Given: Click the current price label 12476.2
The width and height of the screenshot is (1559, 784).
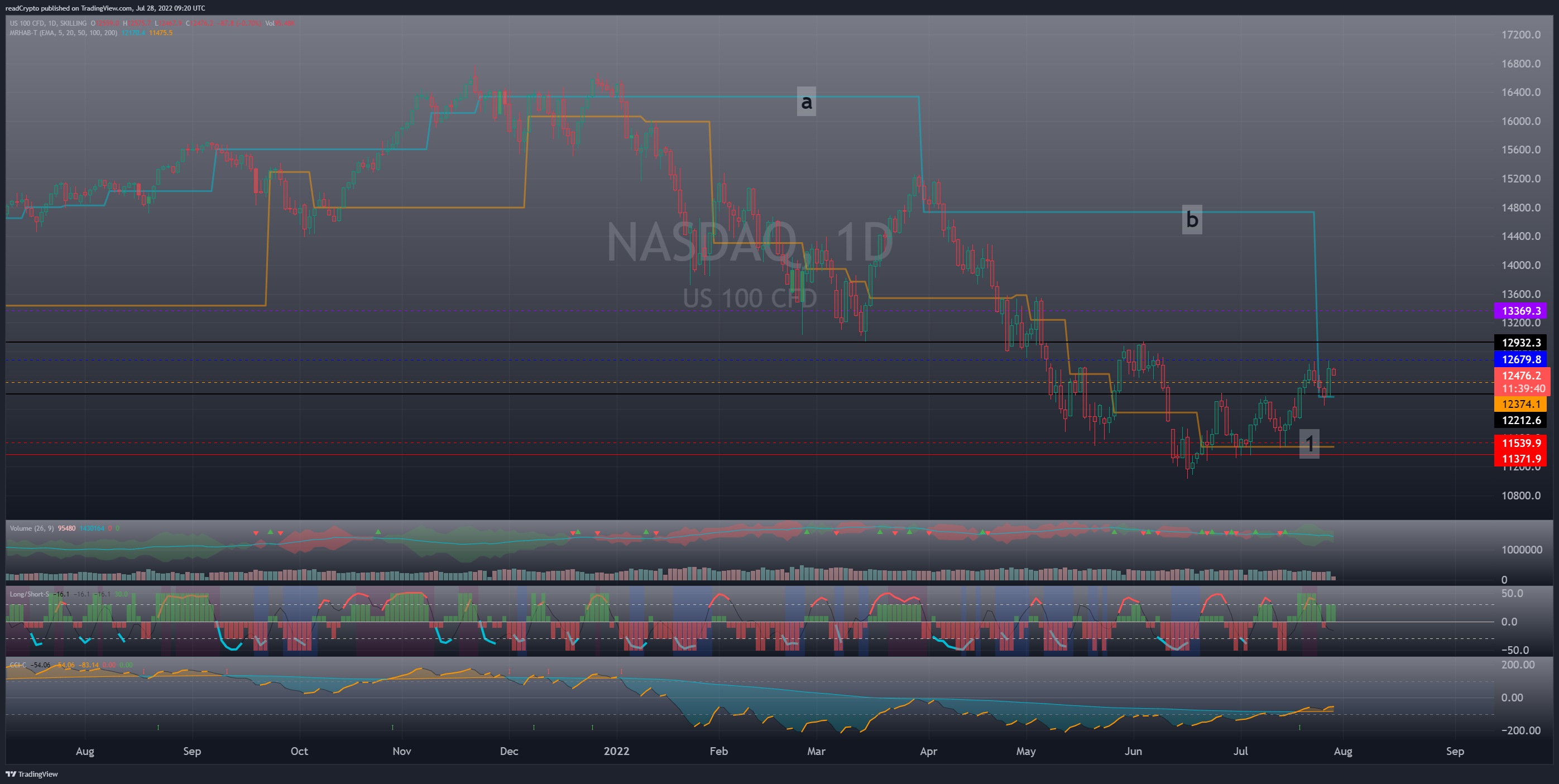Looking at the screenshot, I should (x=1522, y=376).
